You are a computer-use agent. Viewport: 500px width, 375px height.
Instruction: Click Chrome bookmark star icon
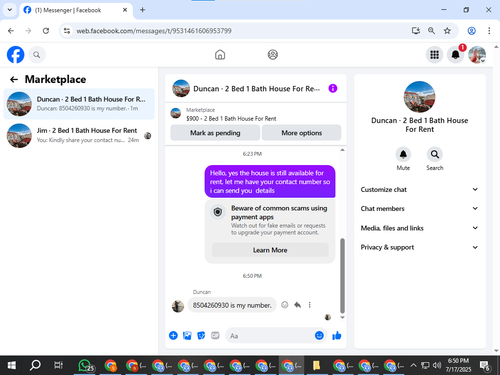pos(447,31)
